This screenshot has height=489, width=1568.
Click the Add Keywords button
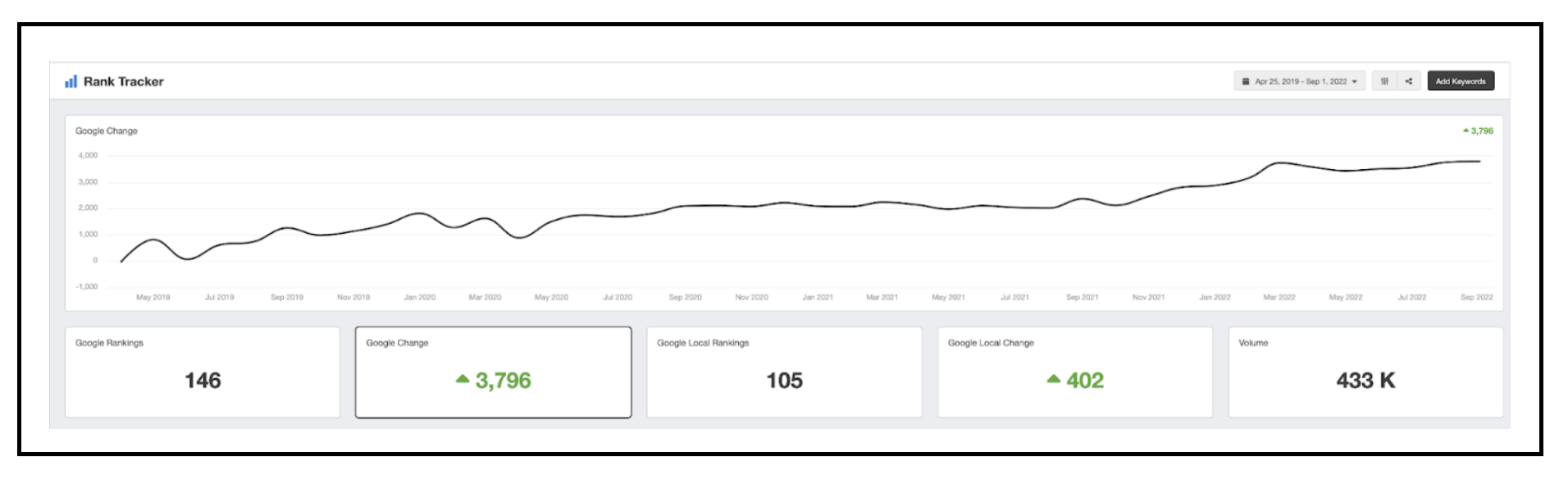click(1461, 81)
